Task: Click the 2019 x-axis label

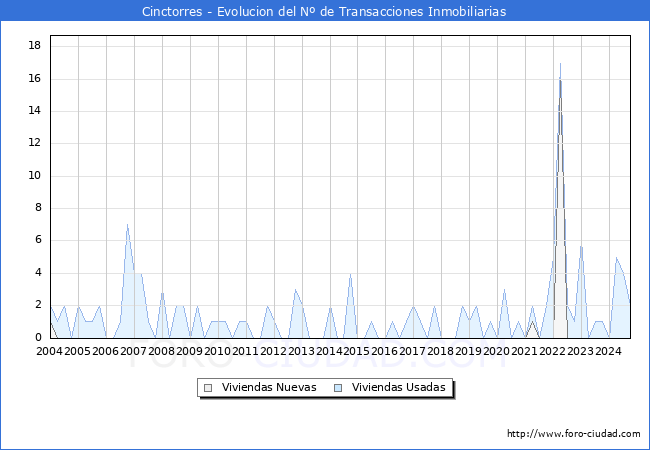Action: (x=468, y=351)
